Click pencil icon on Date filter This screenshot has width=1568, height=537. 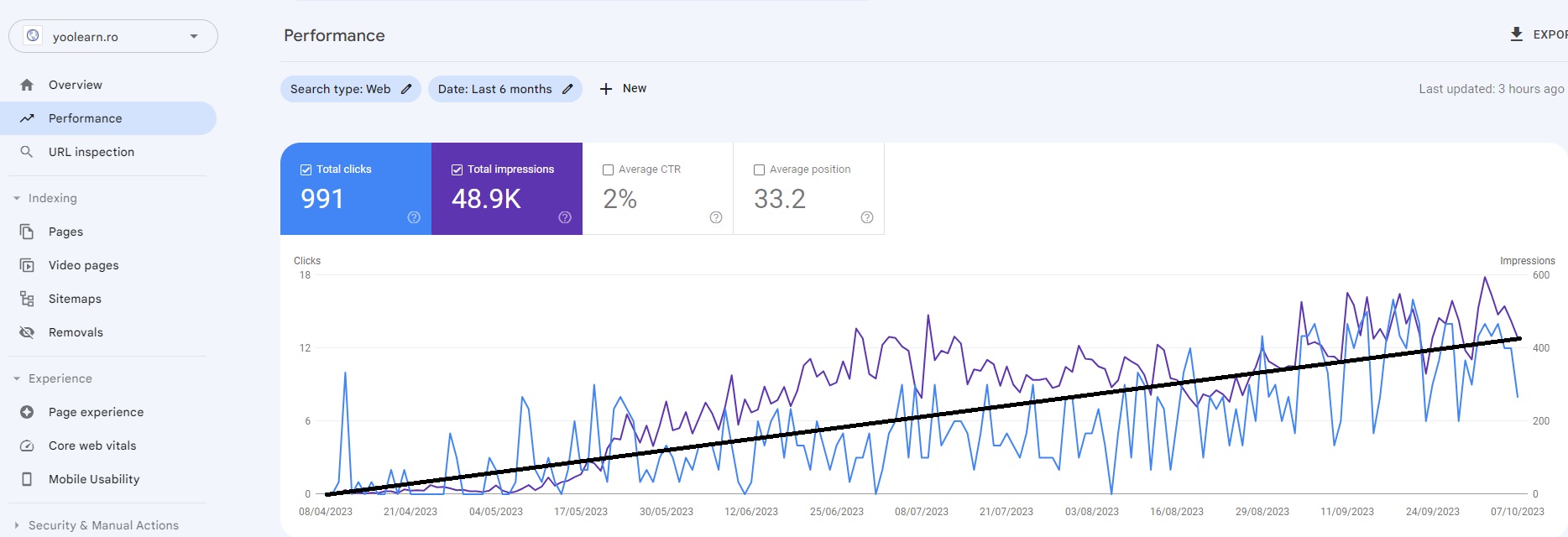click(567, 89)
